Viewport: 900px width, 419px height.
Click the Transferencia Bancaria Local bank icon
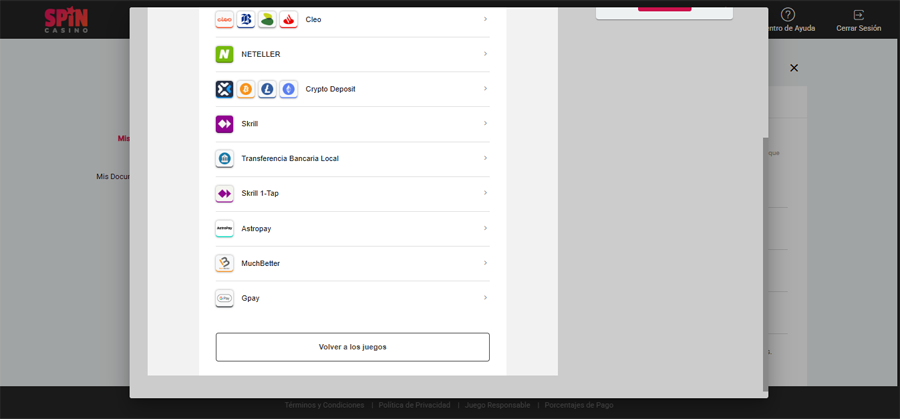[x=224, y=159]
